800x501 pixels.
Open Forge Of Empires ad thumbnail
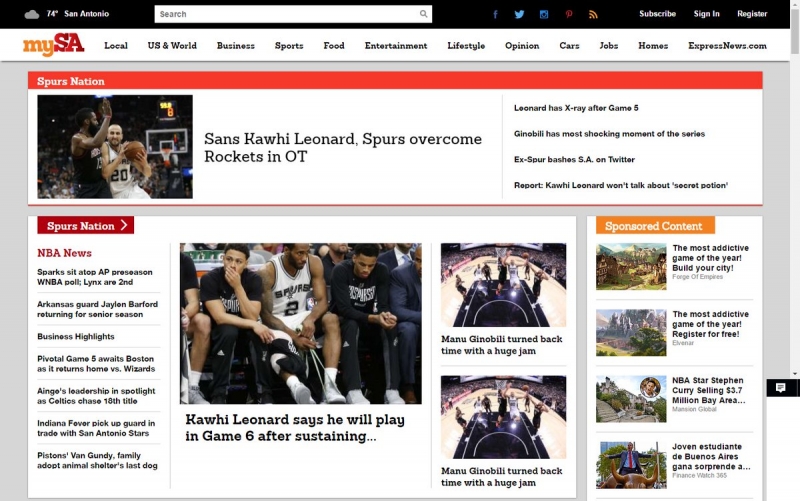click(631, 267)
